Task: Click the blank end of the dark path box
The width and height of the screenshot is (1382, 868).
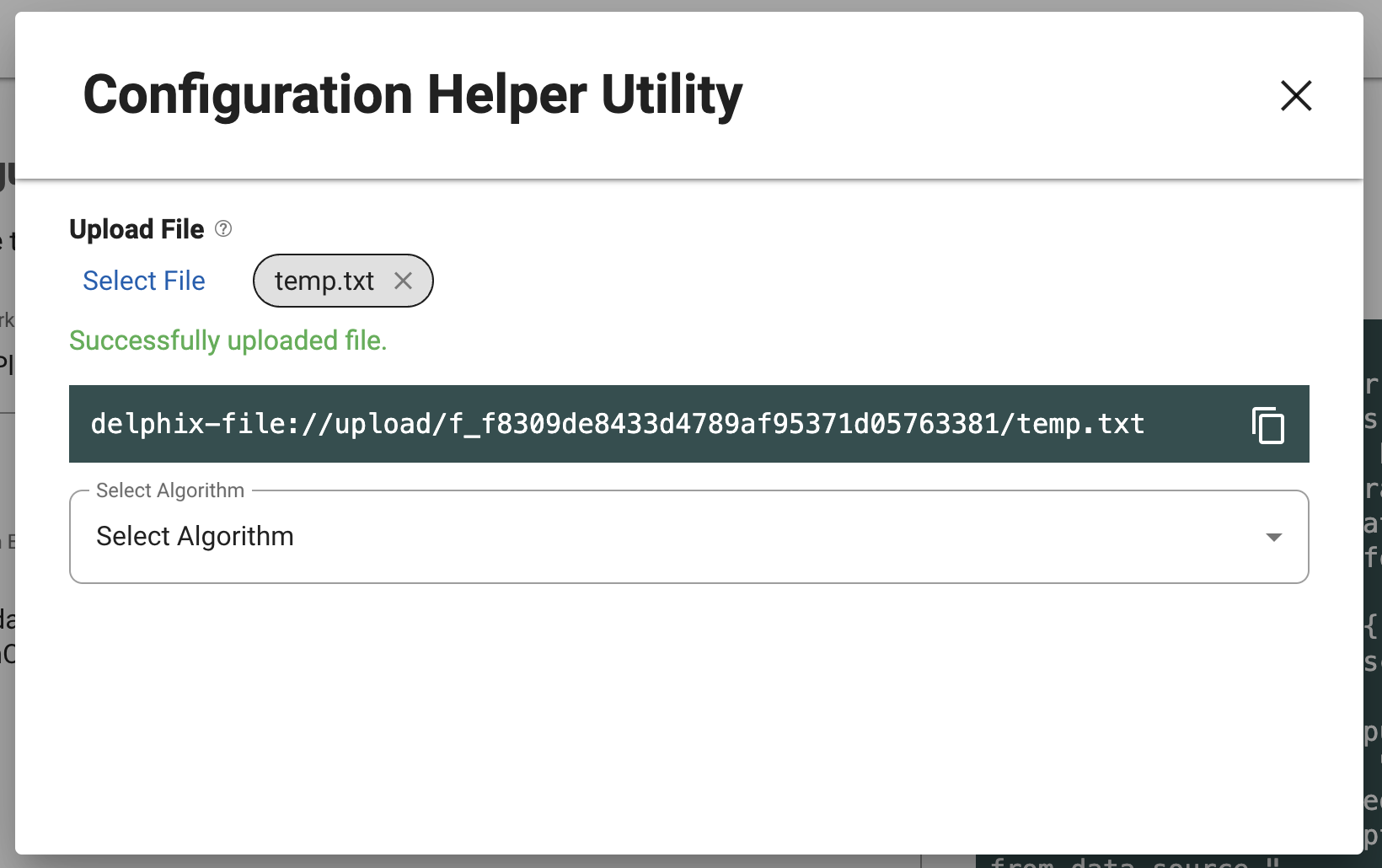Action: point(1197,424)
